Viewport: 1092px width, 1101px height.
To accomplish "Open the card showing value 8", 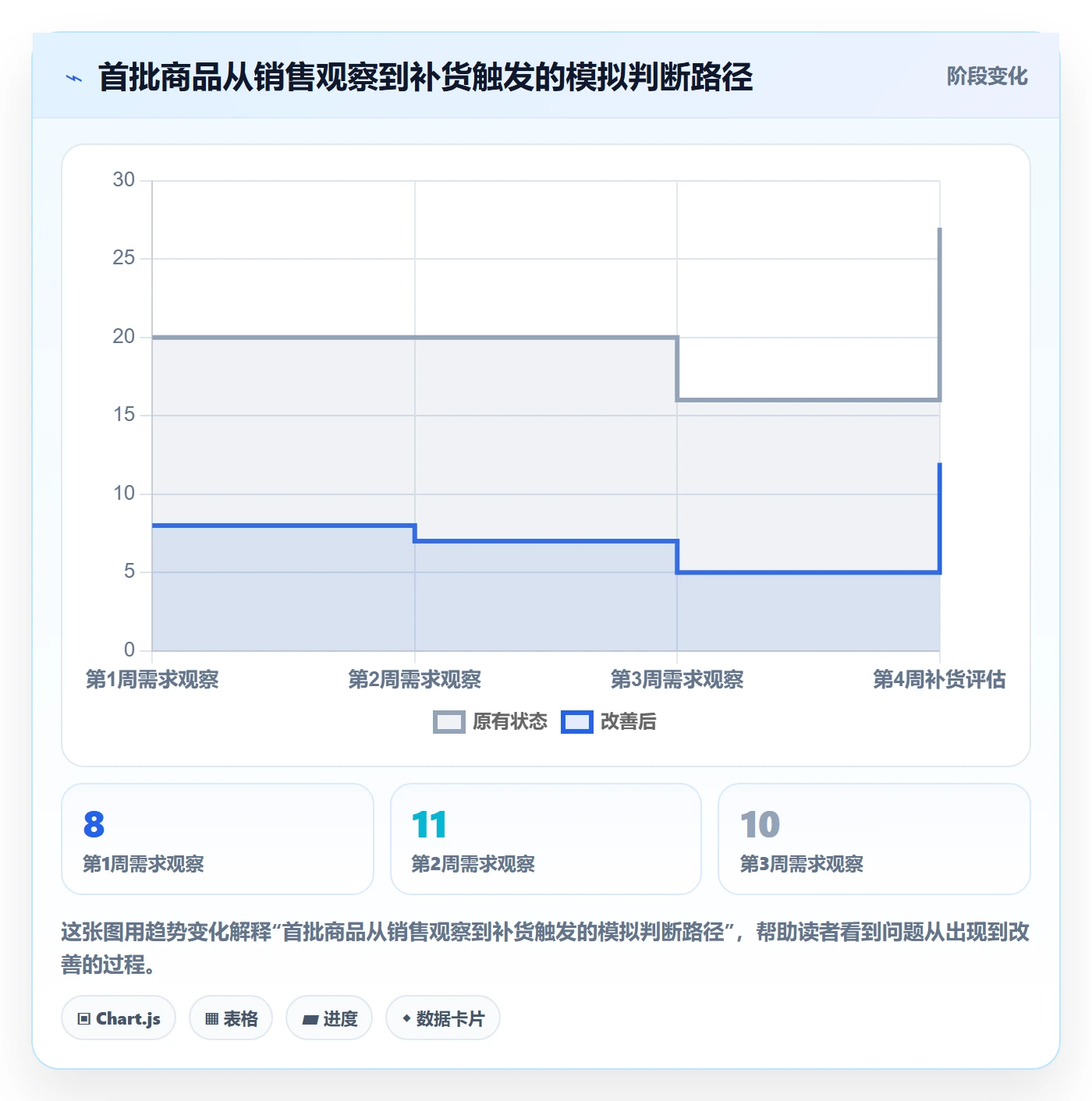I will coord(218,839).
